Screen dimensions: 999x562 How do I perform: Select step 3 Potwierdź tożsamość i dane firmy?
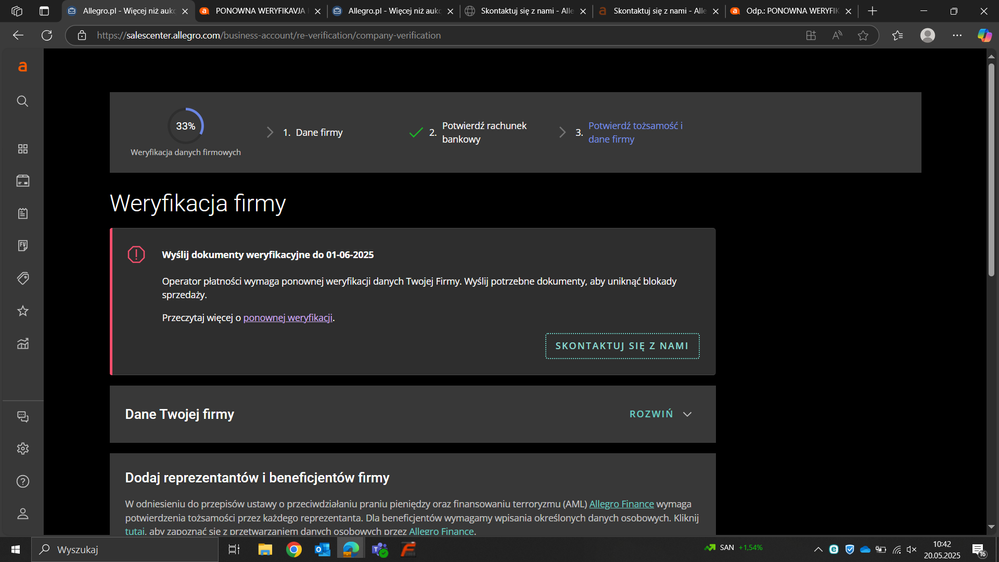[x=634, y=133]
